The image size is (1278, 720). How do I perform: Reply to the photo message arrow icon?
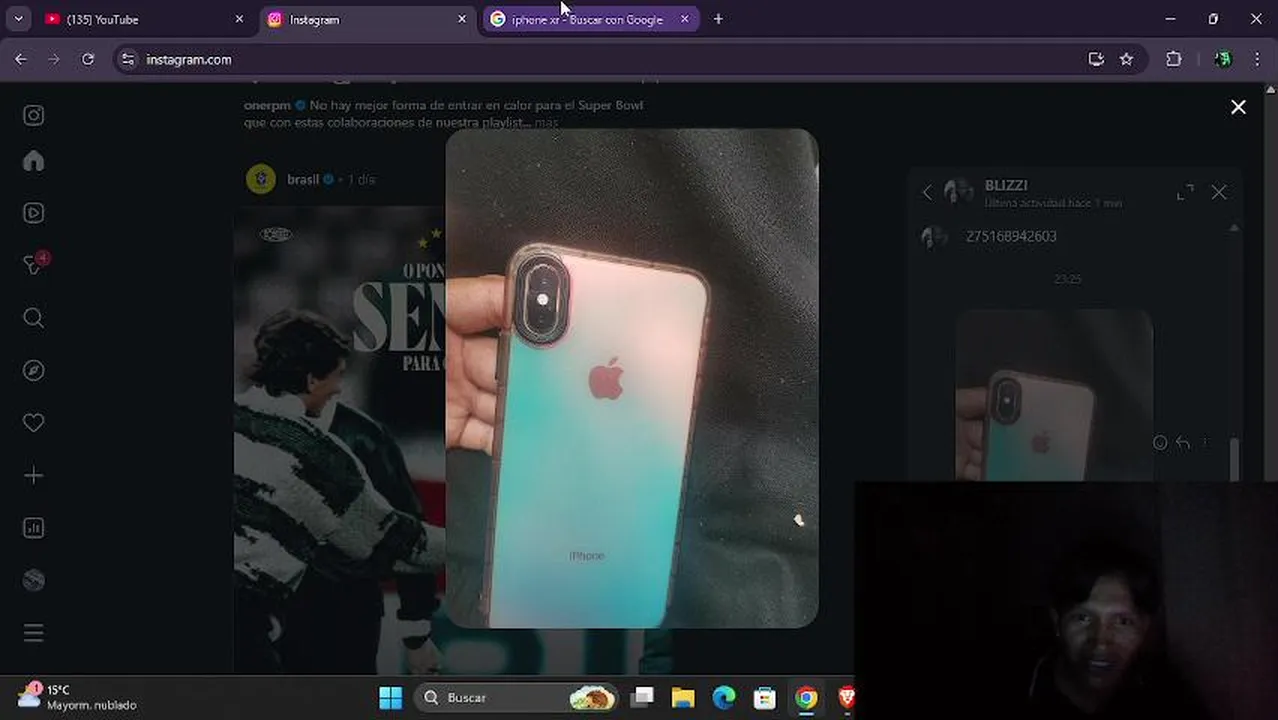(x=1183, y=443)
